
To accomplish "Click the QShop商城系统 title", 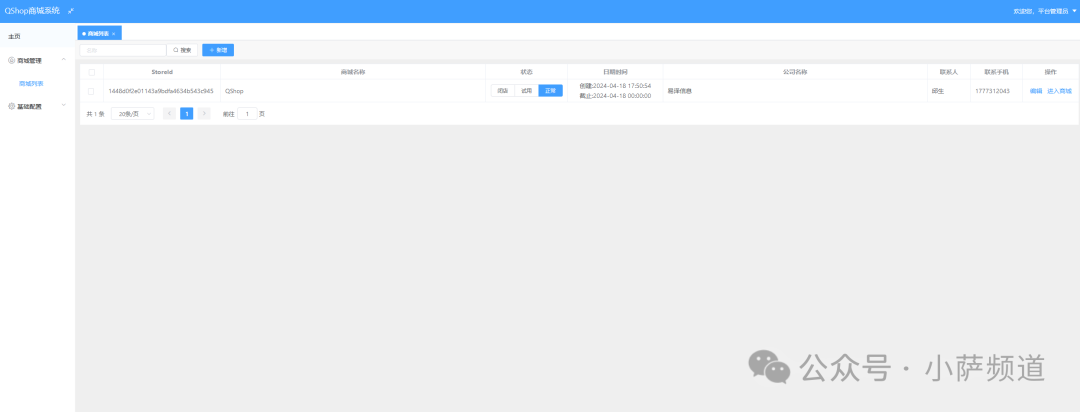I will click(x=32, y=11).
